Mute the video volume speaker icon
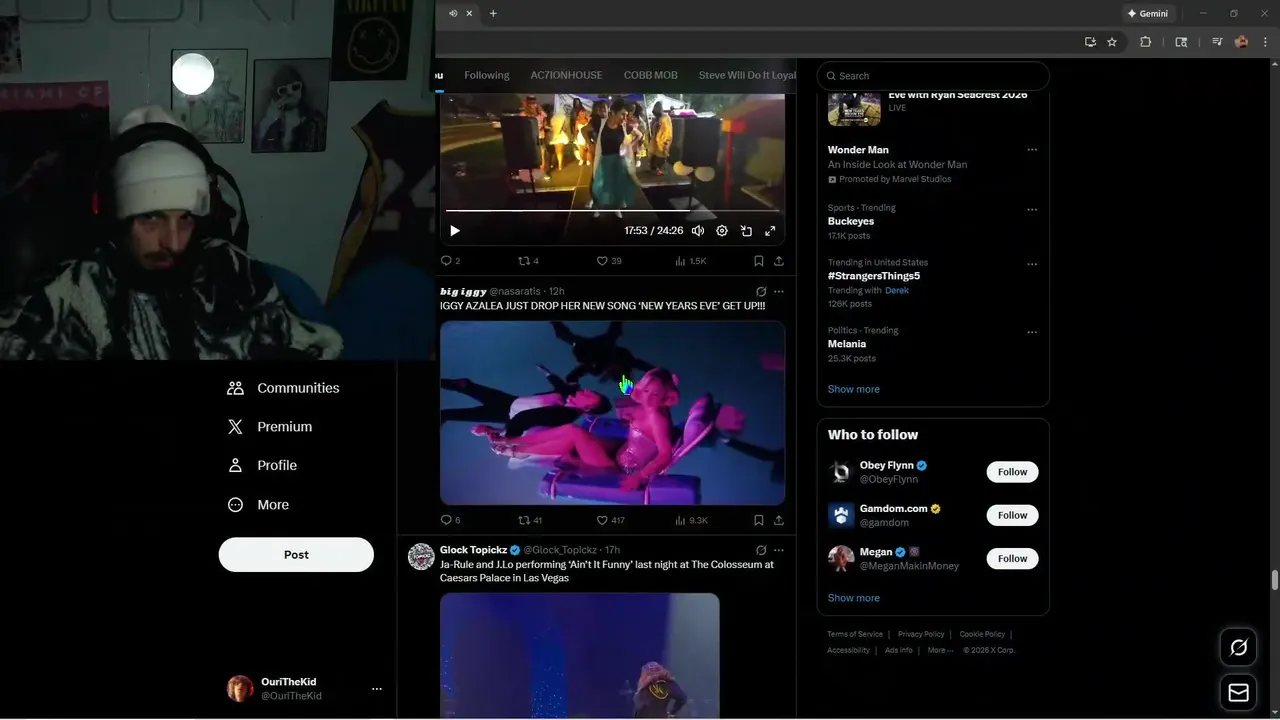Screen dimensions: 1280x720 click(698, 231)
